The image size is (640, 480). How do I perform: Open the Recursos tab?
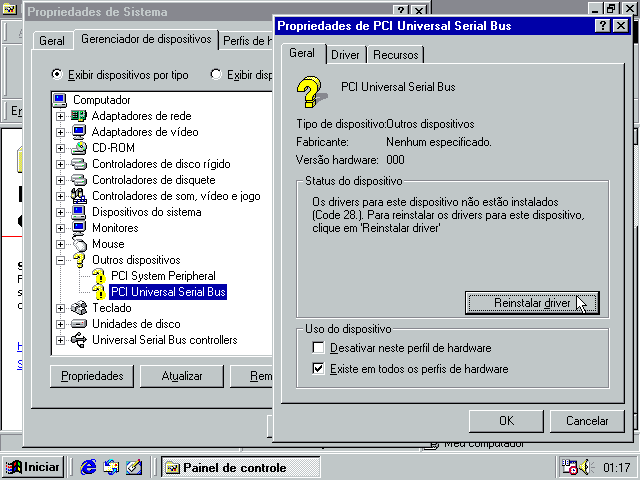click(396, 55)
